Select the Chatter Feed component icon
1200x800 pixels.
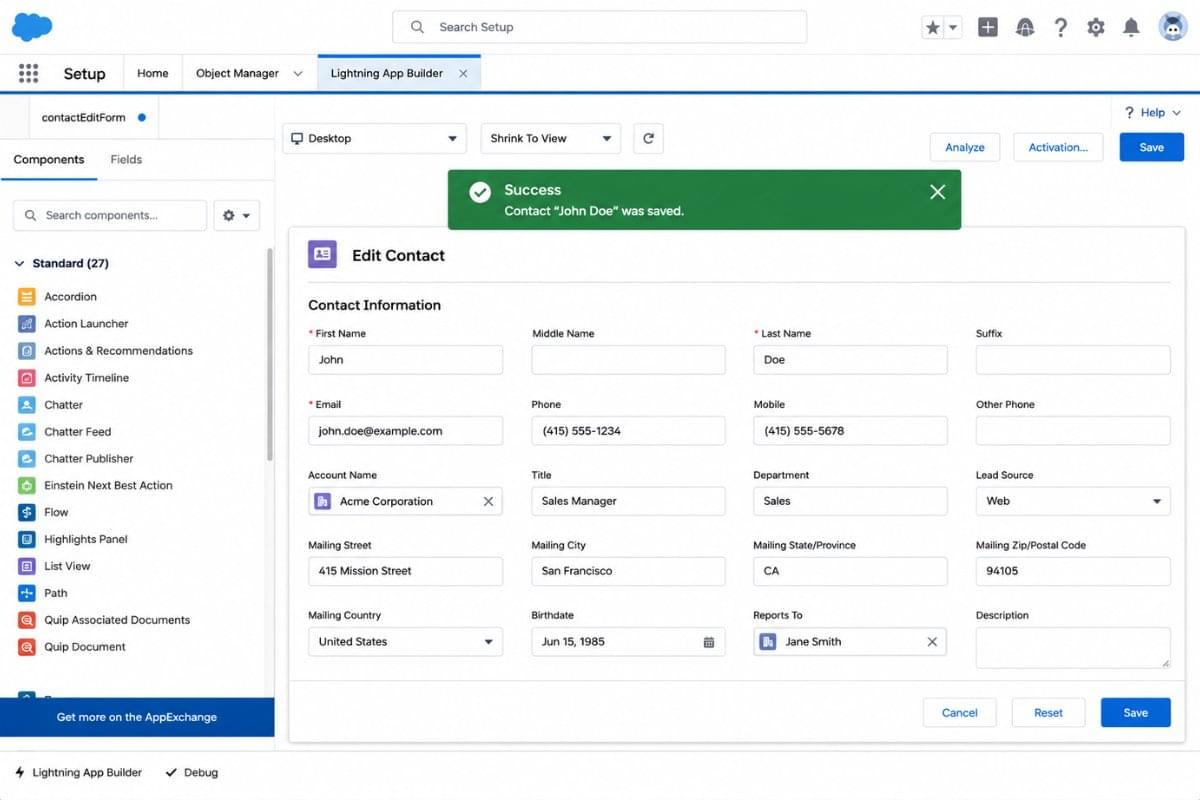pos(27,432)
